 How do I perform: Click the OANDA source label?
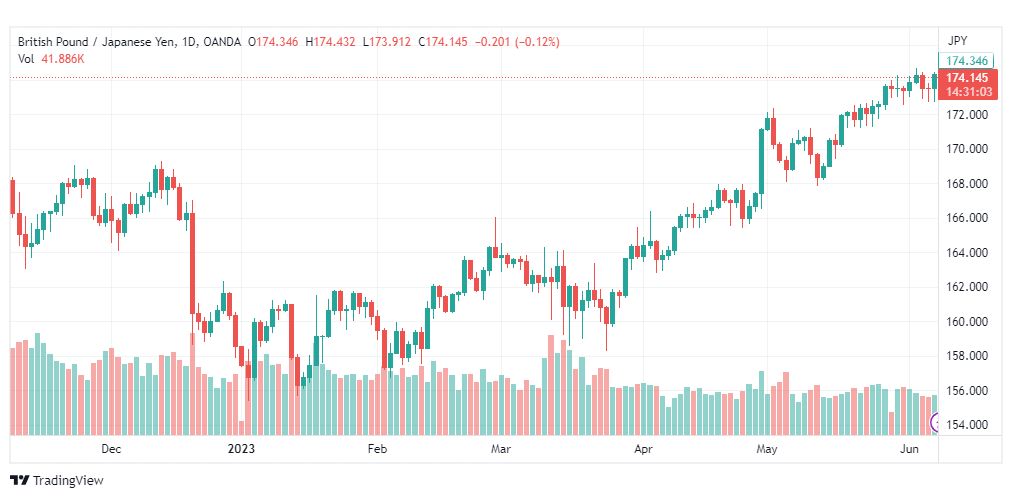pos(221,42)
